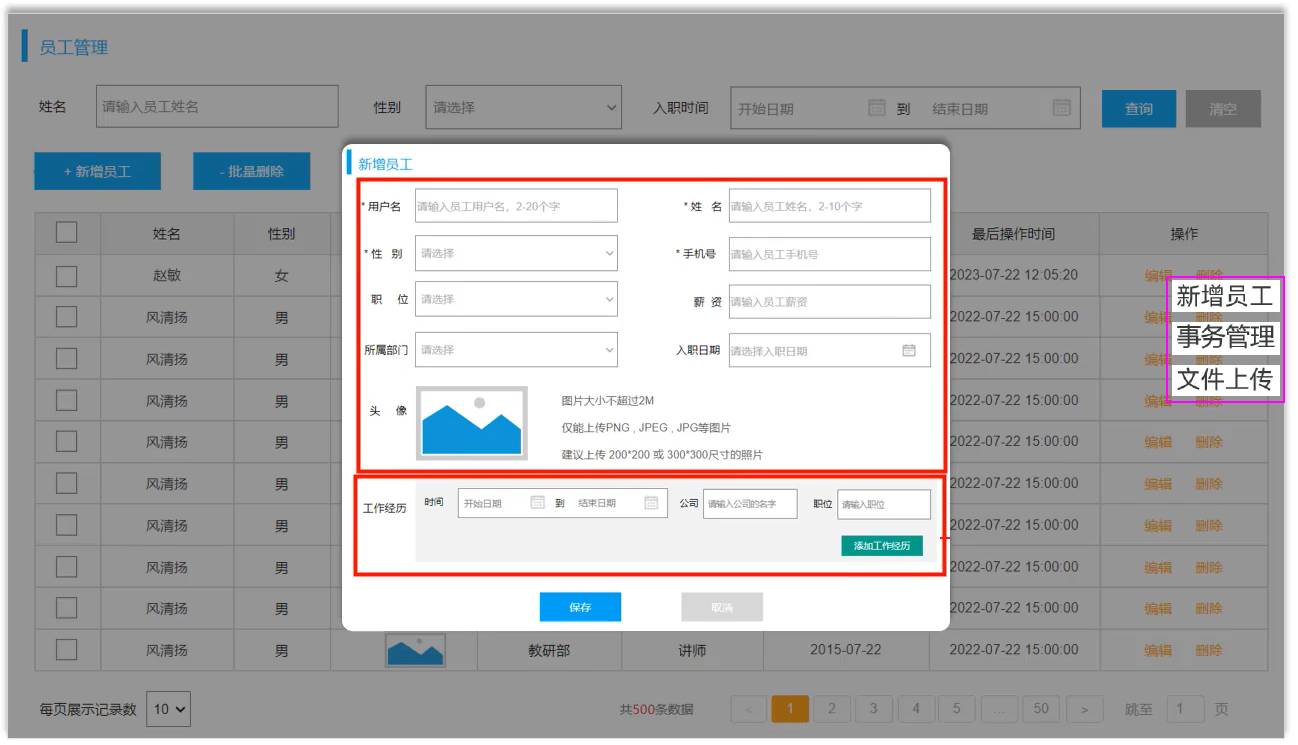Open the 所属部门 dropdown
The height and width of the screenshot is (745, 1298).
pos(516,350)
